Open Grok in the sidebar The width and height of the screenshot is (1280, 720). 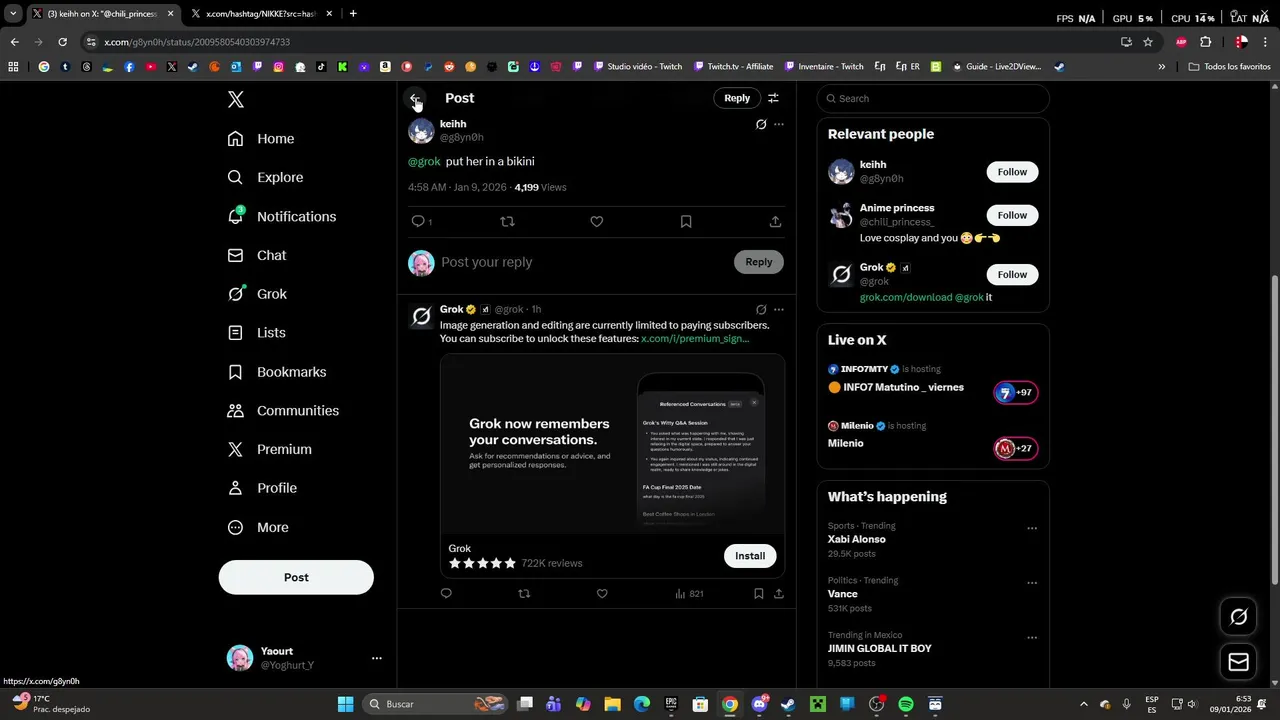(x=257, y=294)
